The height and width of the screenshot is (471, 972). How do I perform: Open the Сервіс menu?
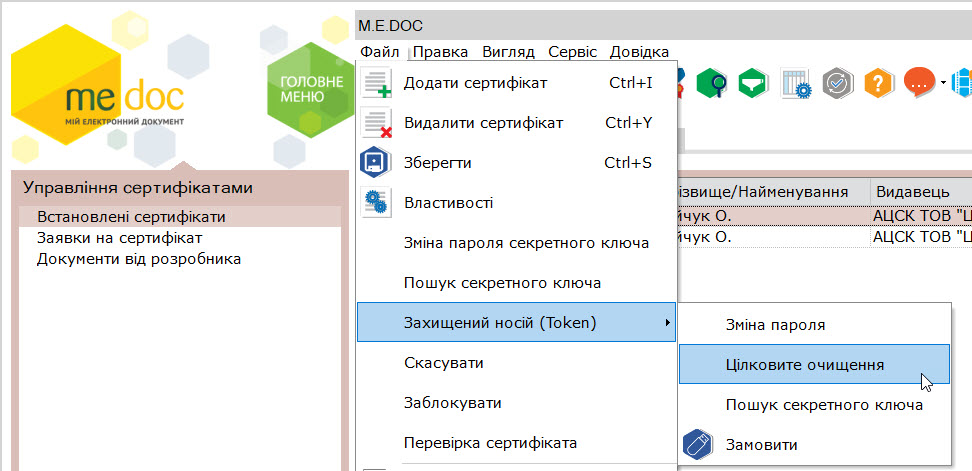click(x=573, y=52)
